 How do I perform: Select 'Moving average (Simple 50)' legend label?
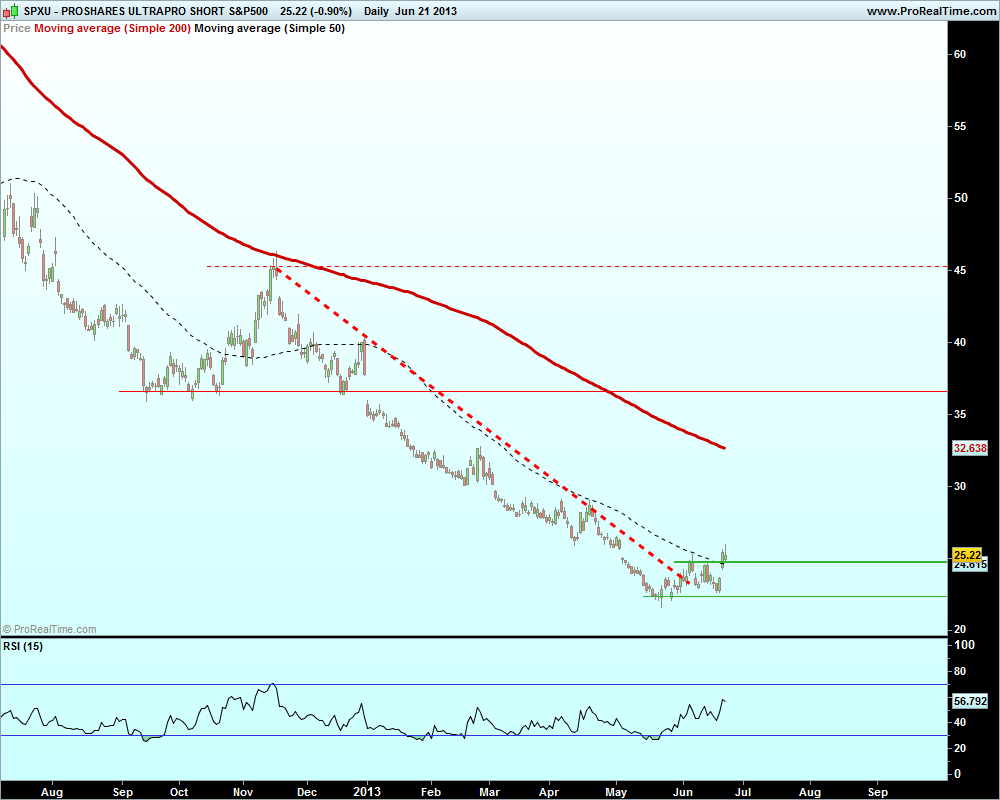269,28
